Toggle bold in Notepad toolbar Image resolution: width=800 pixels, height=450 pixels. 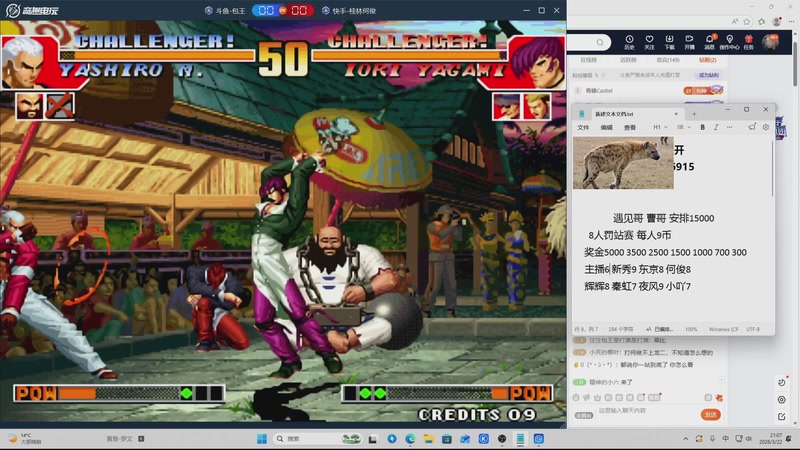pos(703,127)
